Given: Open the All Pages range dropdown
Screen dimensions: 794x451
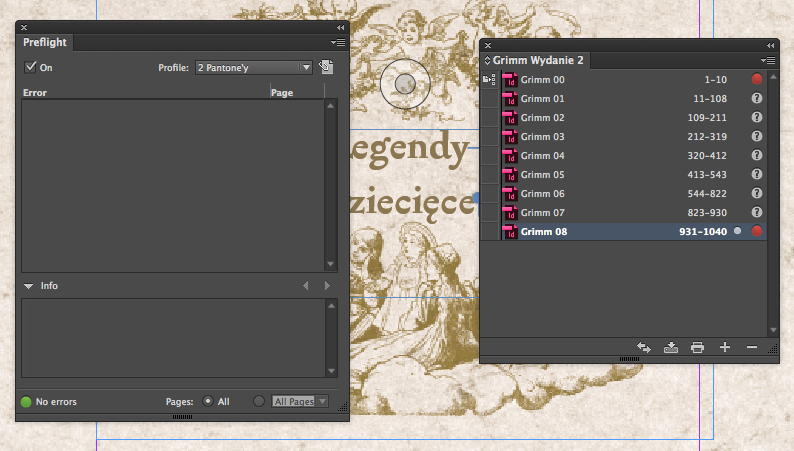Looking at the screenshot, I should (300, 401).
